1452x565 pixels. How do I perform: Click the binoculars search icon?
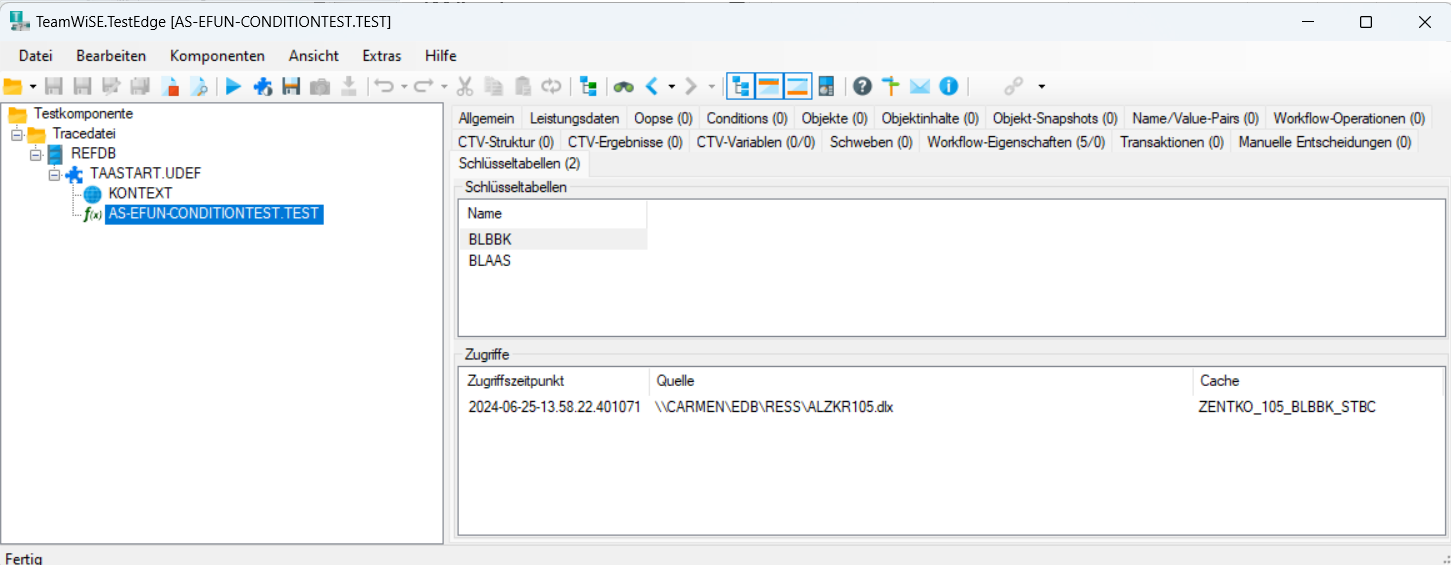coord(624,87)
